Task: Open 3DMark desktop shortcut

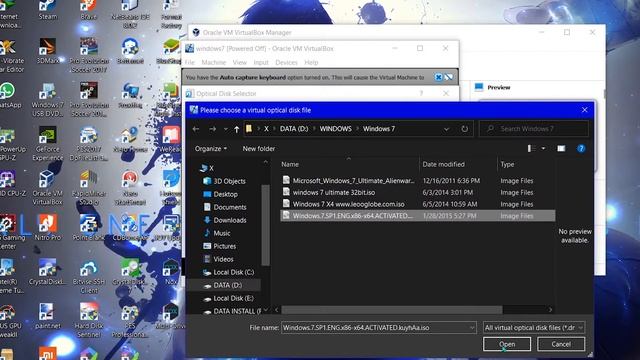Action: click(x=47, y=51)
